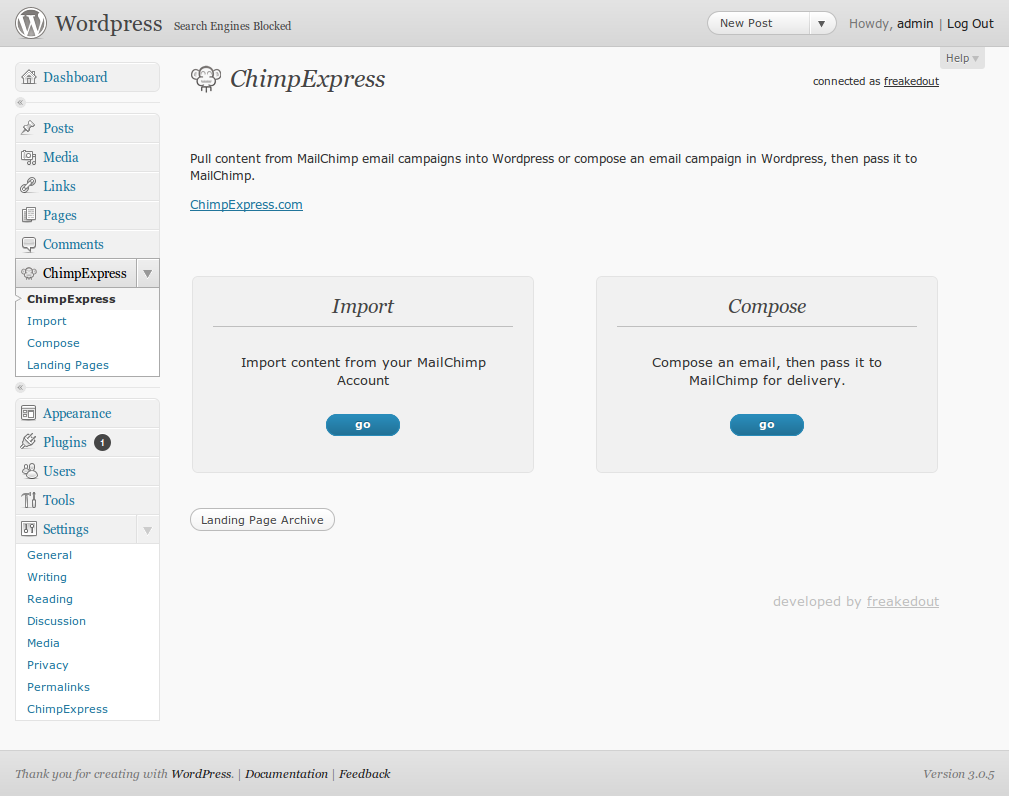This screenshot has height=796, width=1009.
Task: Click the Media camera icon in sidebar
Action: point(28,157)
